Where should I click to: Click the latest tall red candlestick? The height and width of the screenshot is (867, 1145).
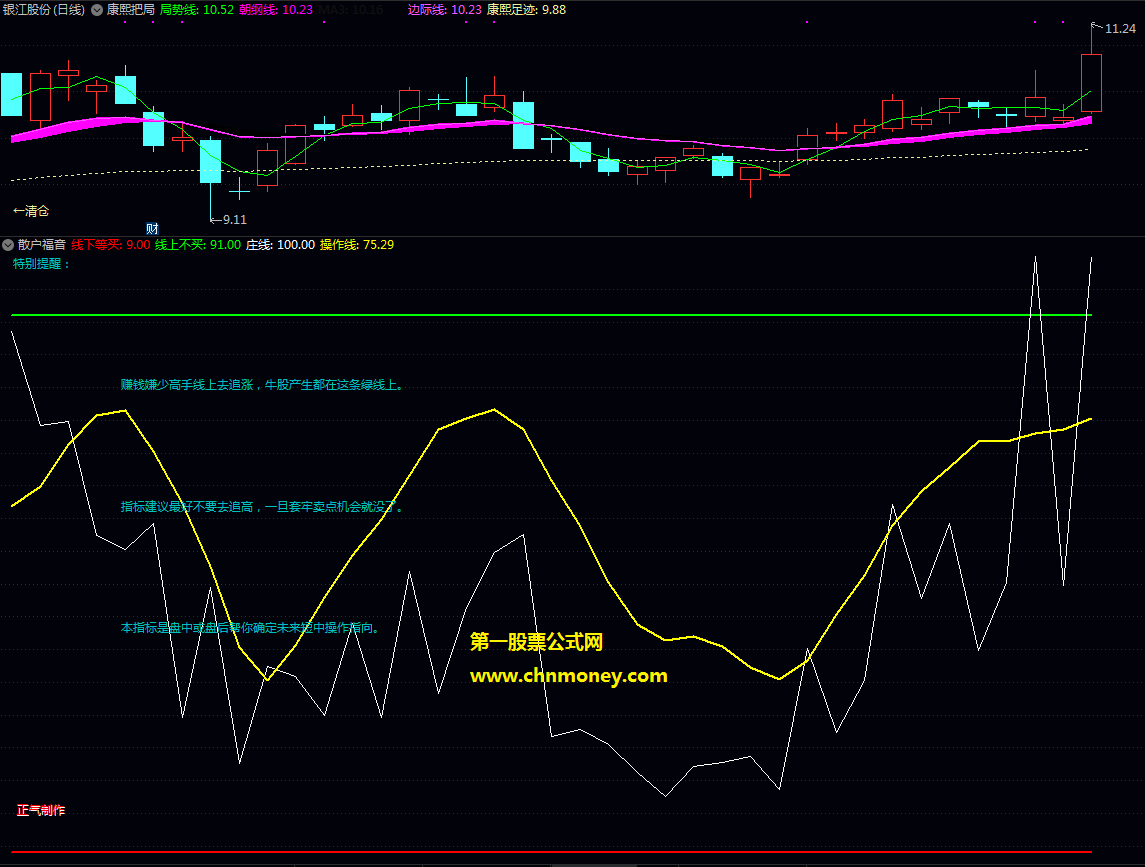pos(1091,83)
